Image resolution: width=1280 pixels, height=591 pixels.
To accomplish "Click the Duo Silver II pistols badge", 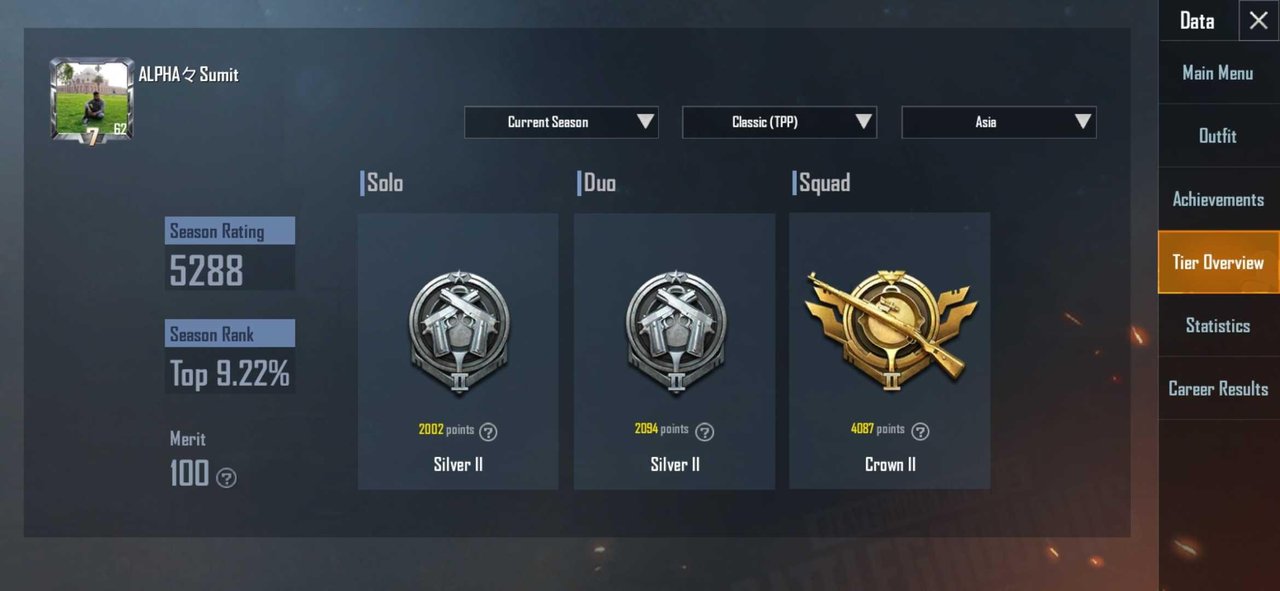I will click(675, 333).
